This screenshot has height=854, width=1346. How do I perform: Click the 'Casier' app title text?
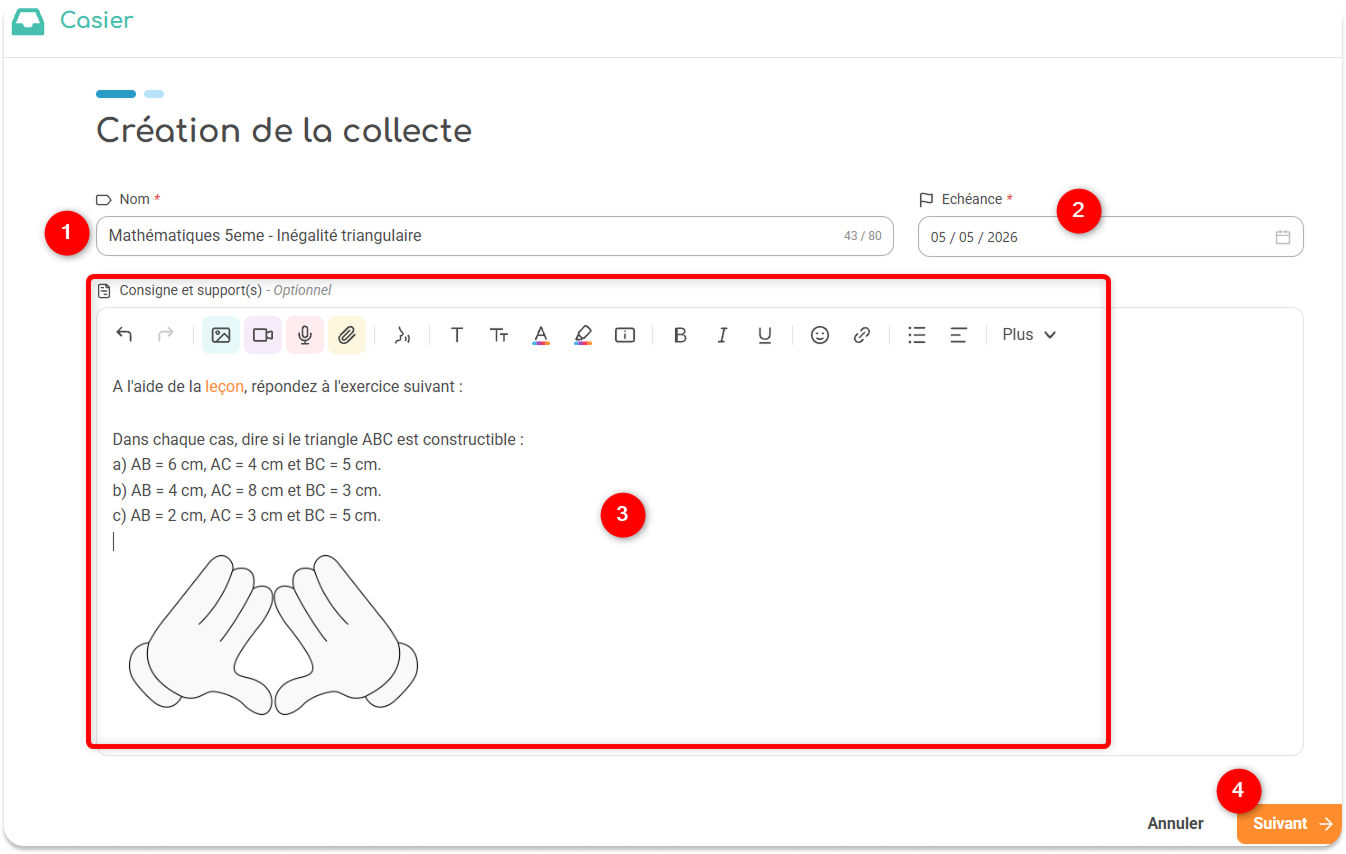(96, 20)
